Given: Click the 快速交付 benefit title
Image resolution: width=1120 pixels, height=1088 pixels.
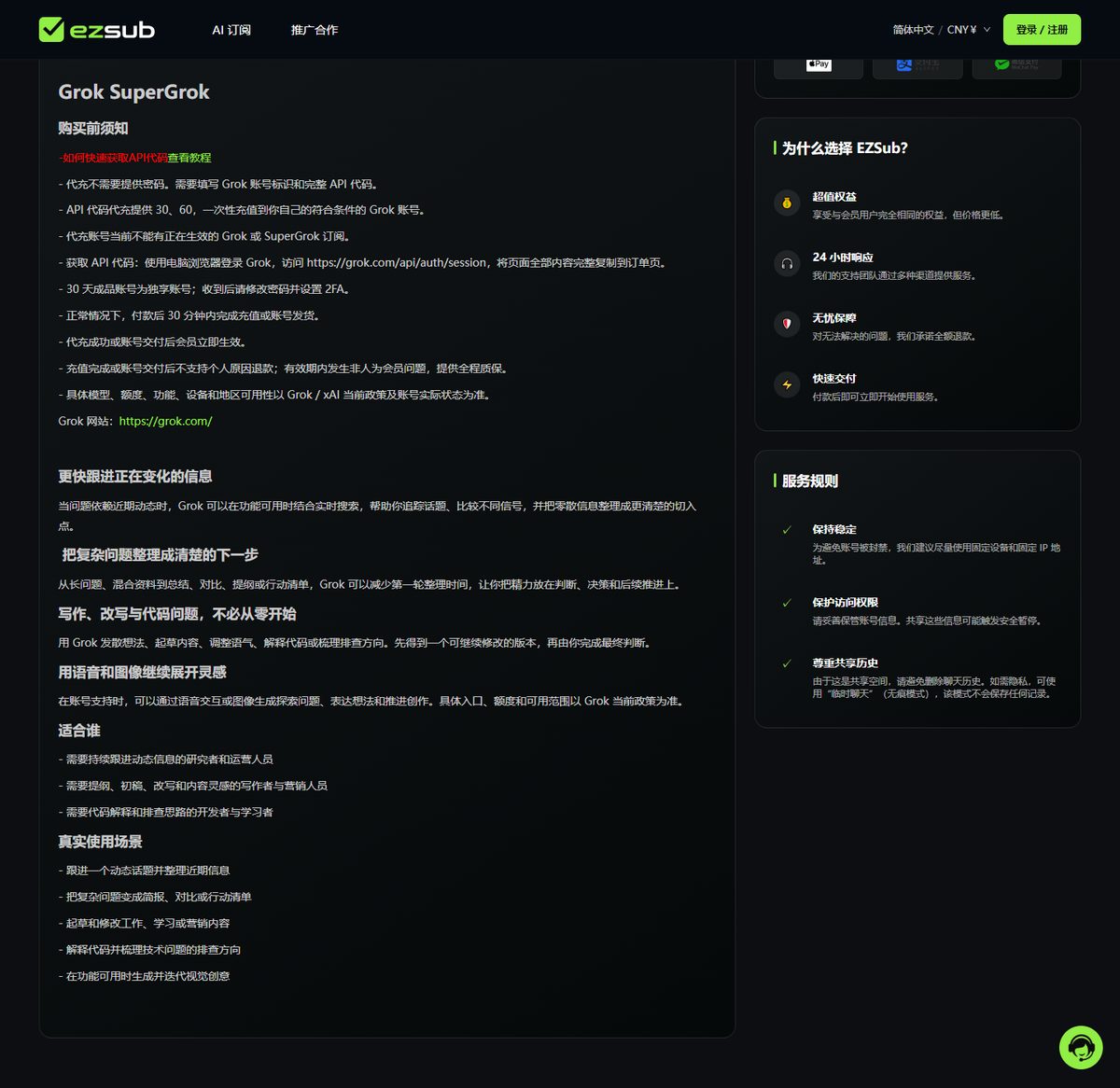Looking at the screenshot, I should pos(834,379).
